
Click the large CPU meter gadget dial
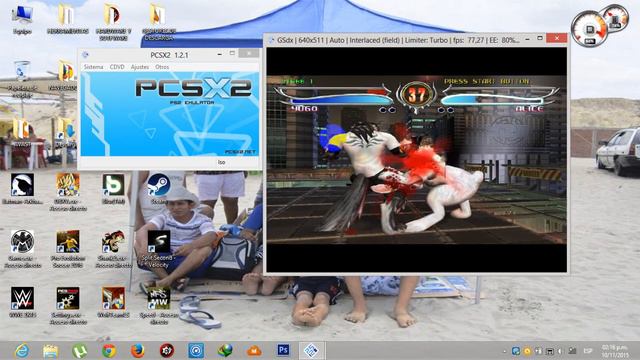[589, 29]
